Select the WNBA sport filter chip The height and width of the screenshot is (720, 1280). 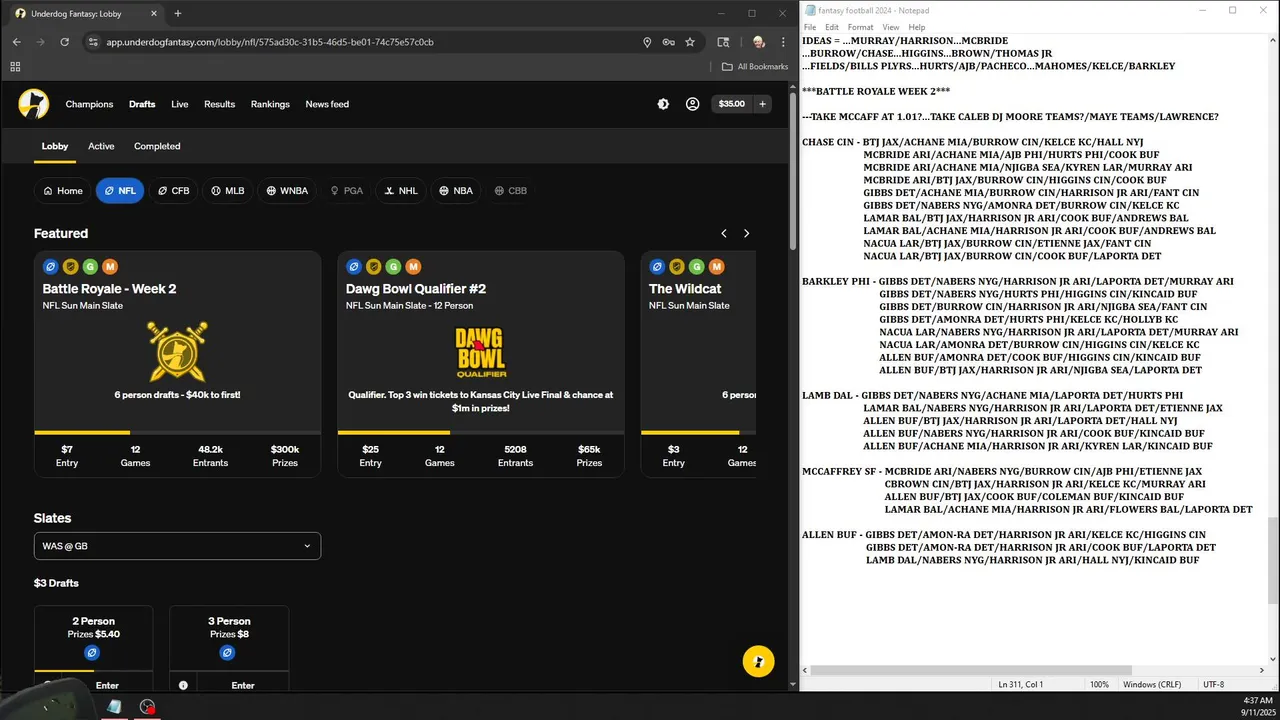(x=287, y=191)
